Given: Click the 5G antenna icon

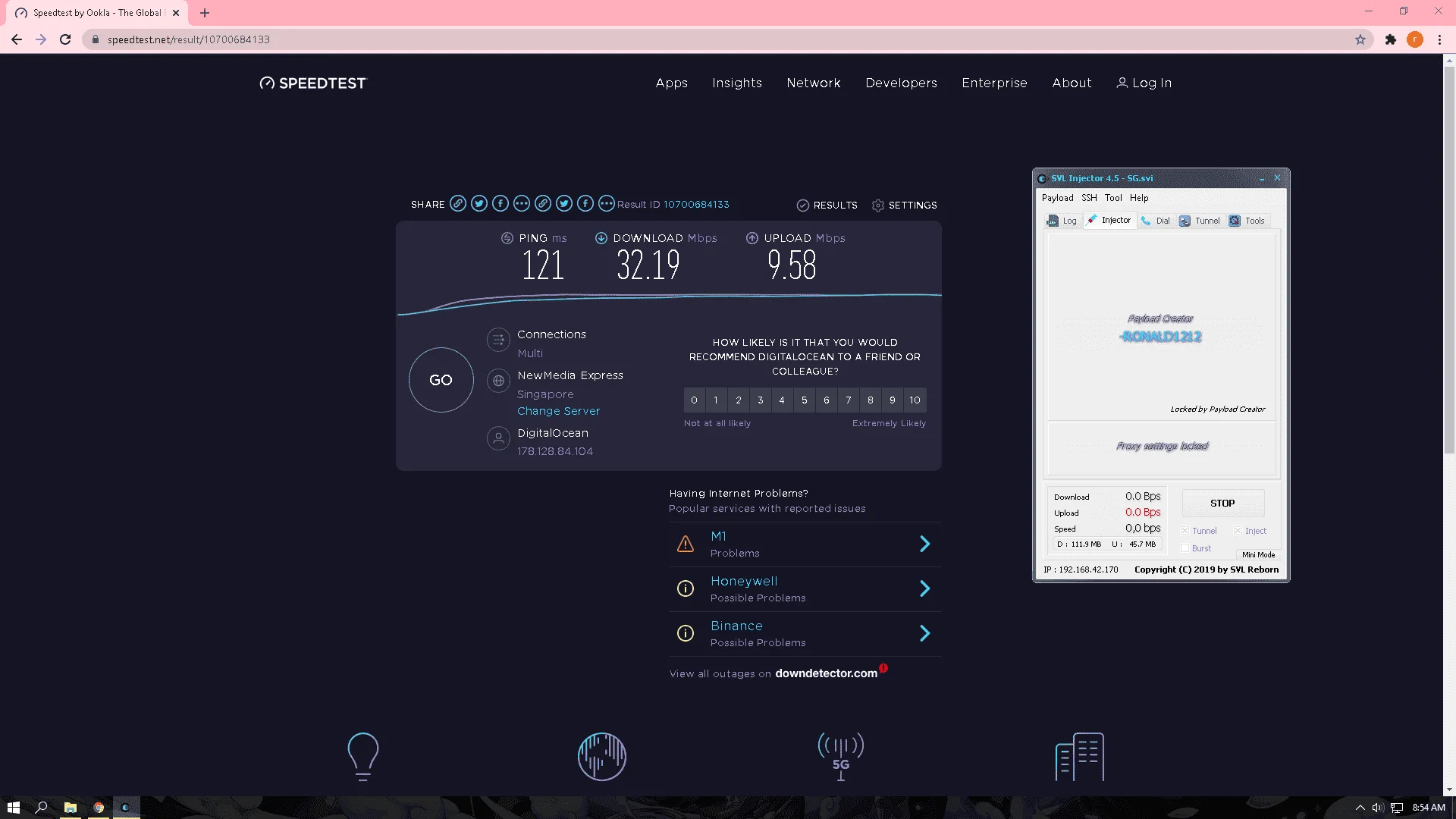Looking at the screenshot, I should pos(841,756).
